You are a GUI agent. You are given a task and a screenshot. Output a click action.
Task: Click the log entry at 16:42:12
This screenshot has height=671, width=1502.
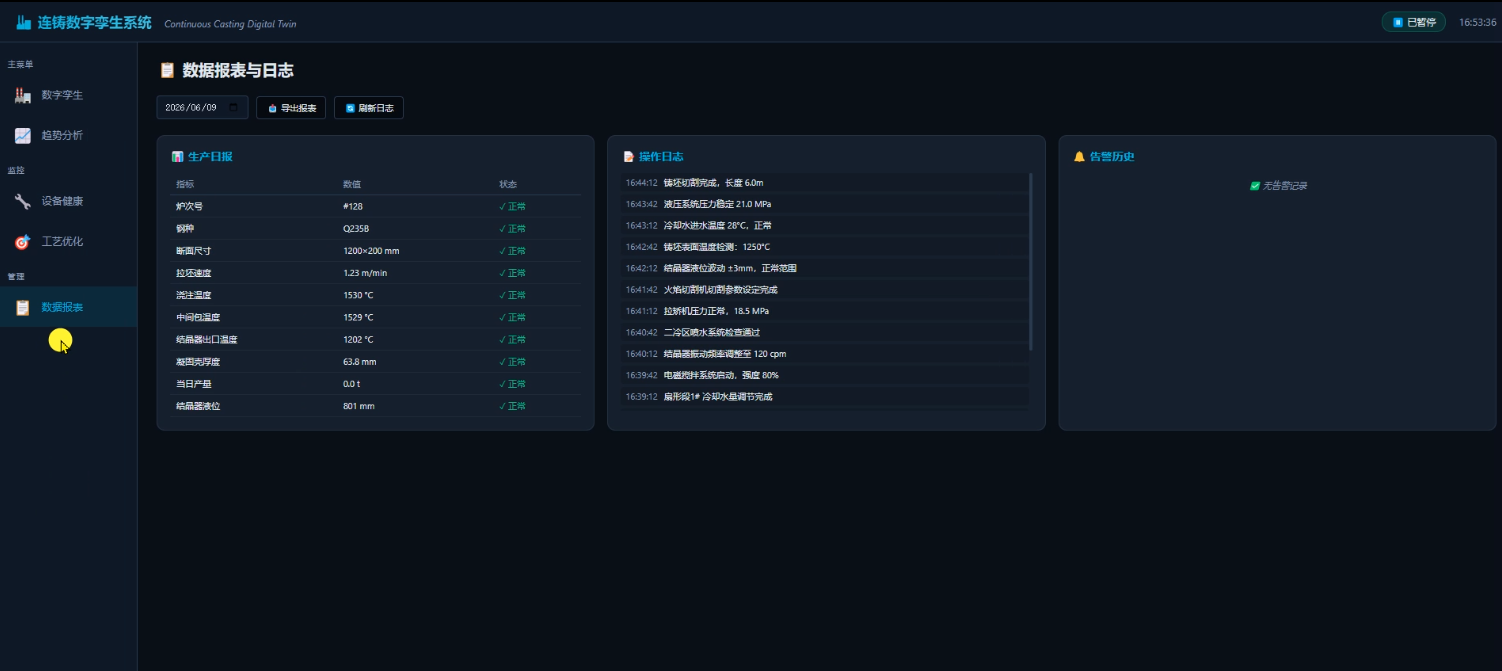(824, 268)
